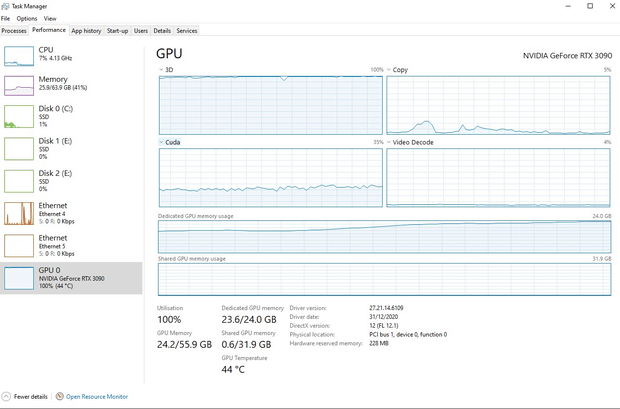This screenshot has height=409, width=620.
Task: Switch to the Users tab
Action: 141,30
